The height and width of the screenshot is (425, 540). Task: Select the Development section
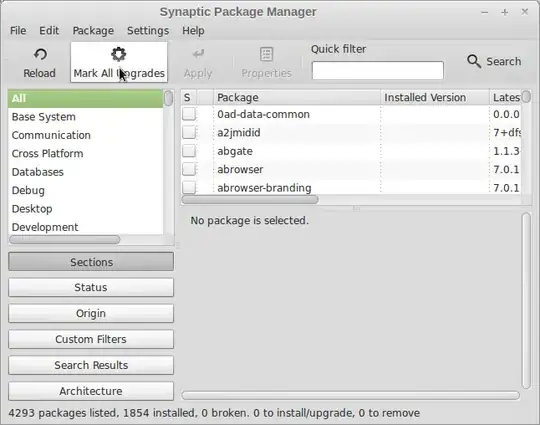pyautogui.click(x=85, y=227)
